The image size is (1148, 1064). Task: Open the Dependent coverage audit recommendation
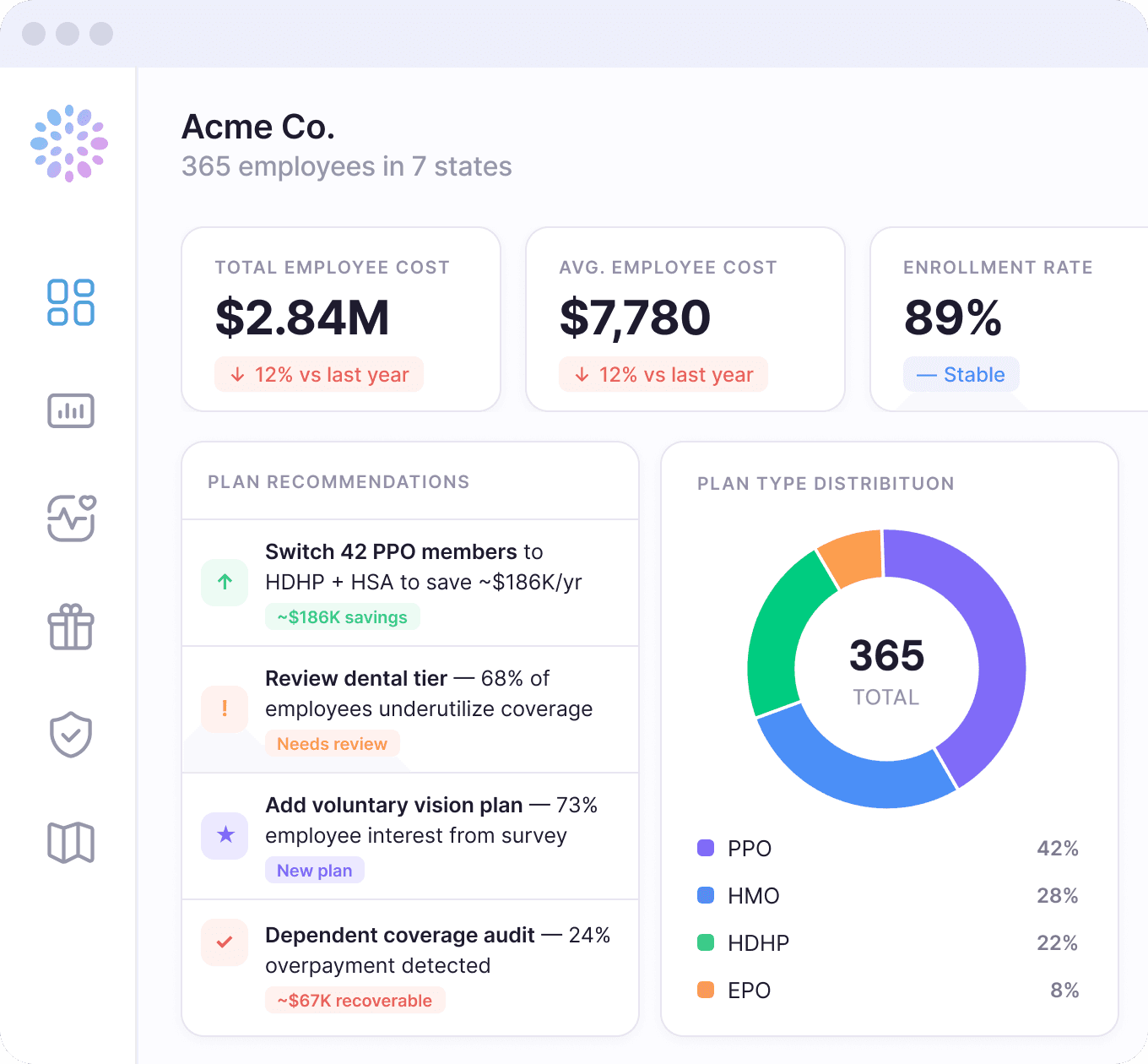[410, 967]
